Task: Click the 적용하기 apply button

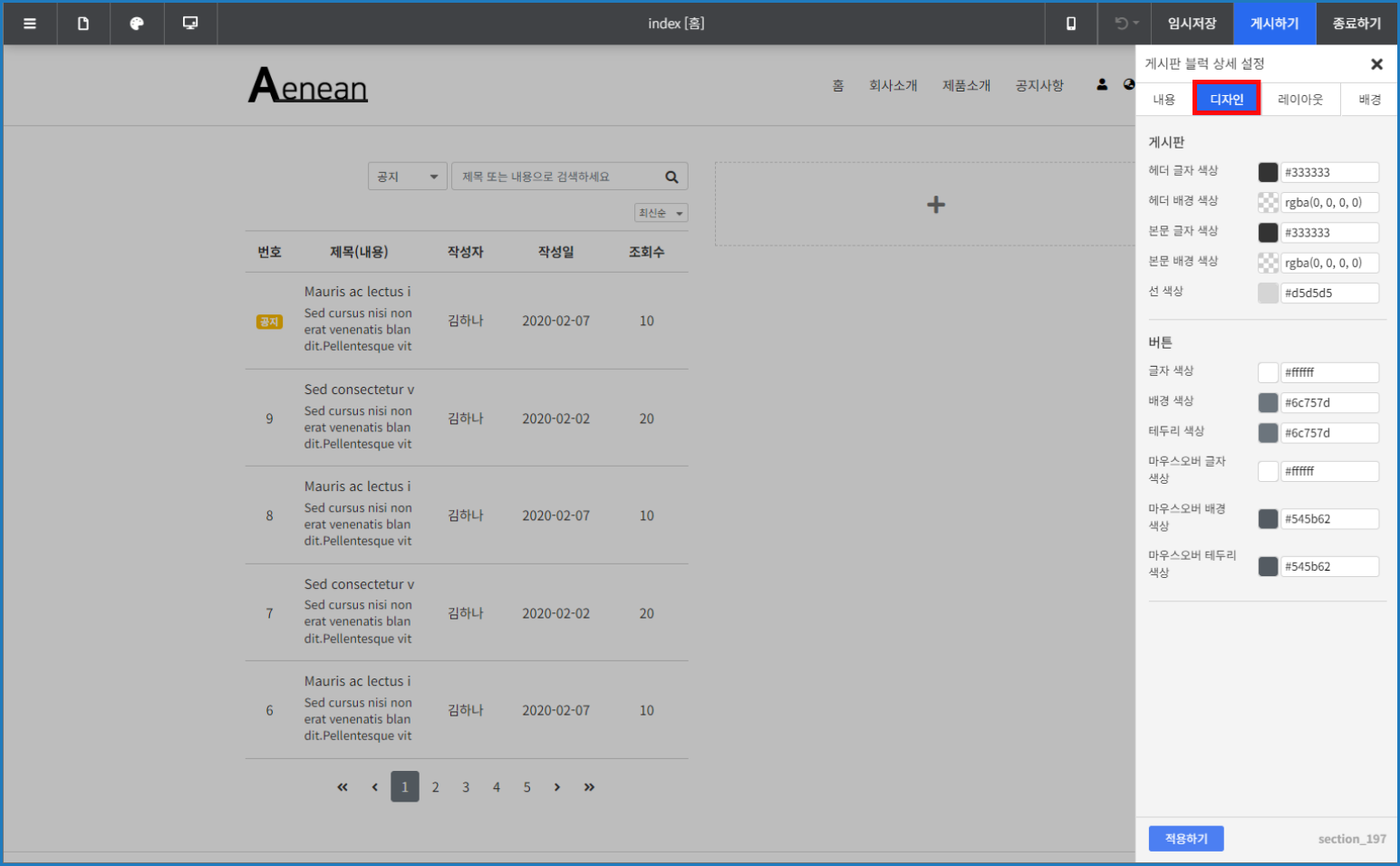Action: click(1186, 839)
